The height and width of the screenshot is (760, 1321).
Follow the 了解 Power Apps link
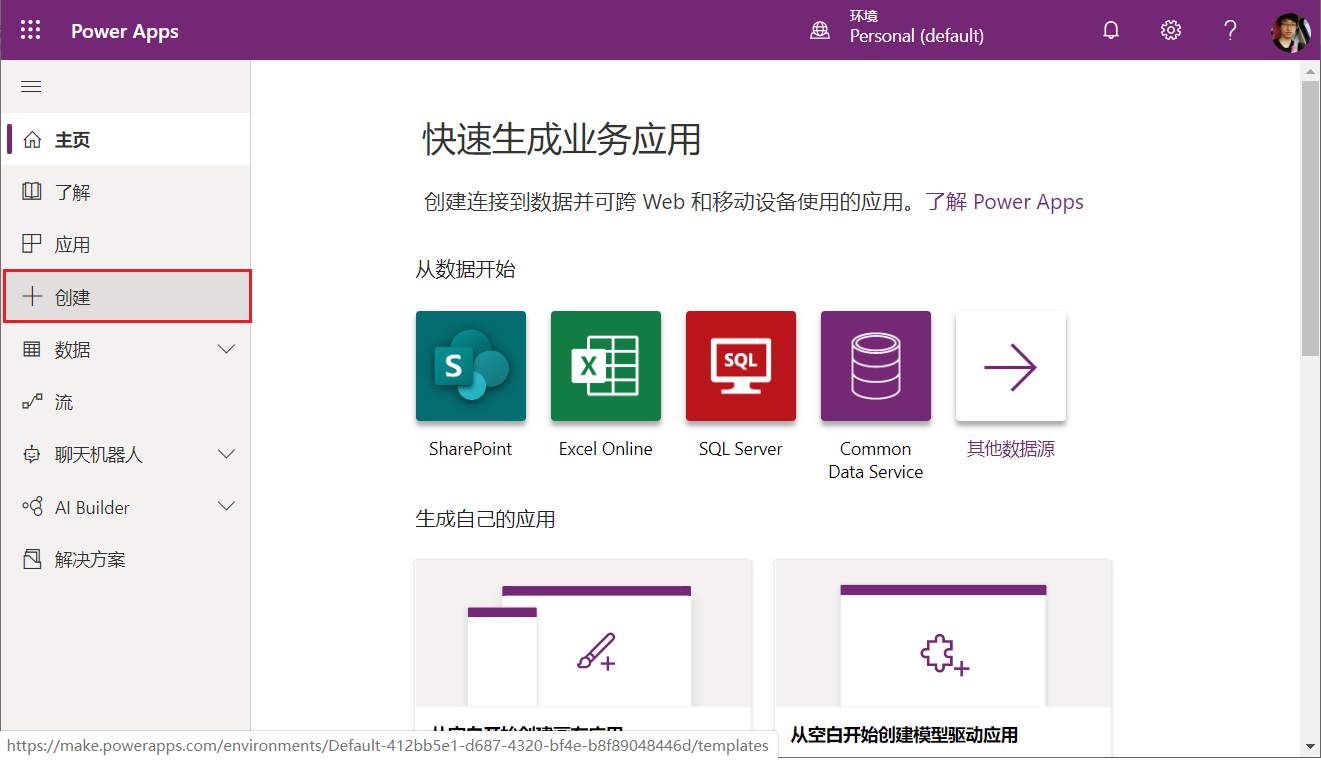click(x=1005, y=202)
